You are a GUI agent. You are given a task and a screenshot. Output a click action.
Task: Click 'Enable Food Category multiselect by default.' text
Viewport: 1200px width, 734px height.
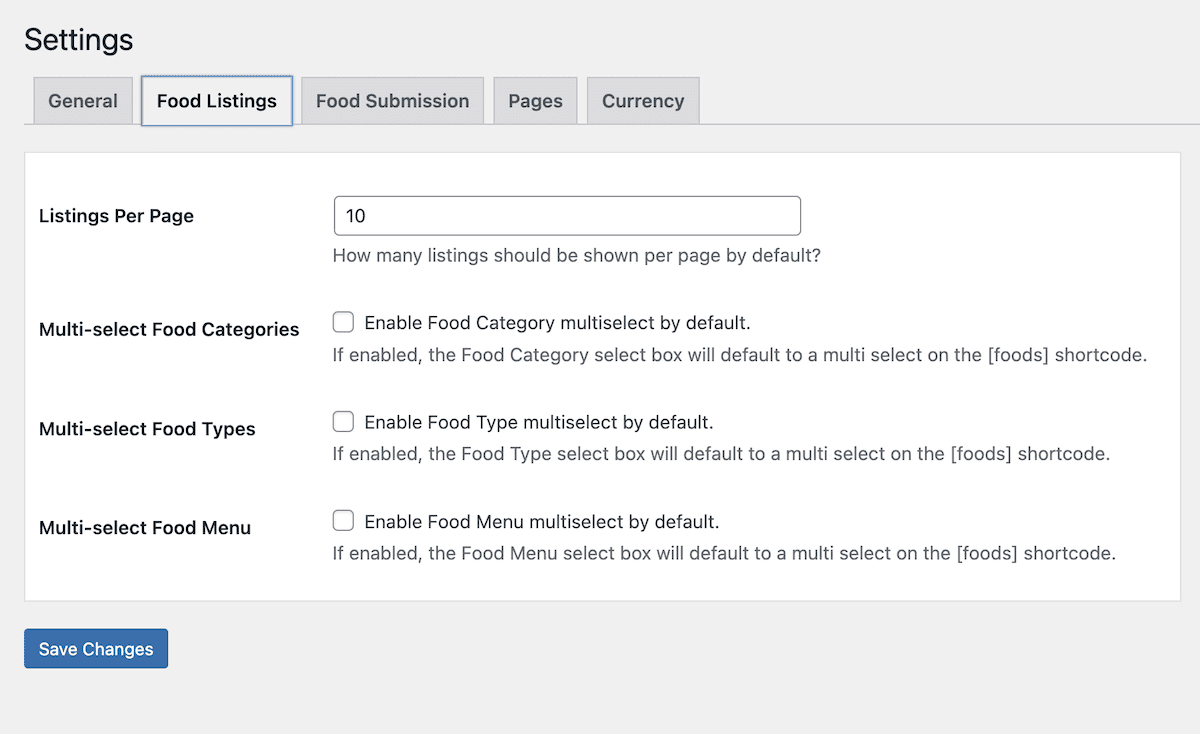tap(557, 323)
